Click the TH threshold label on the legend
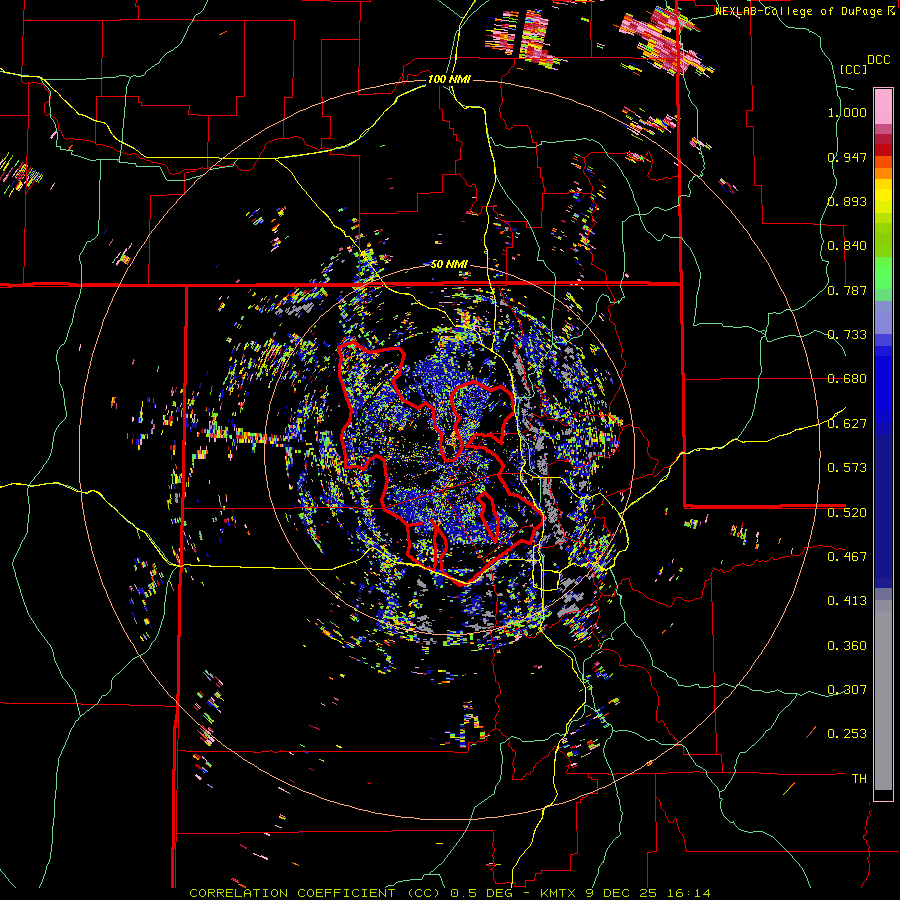The width and height of the screenshot is (900, 900). pos(859,779)
